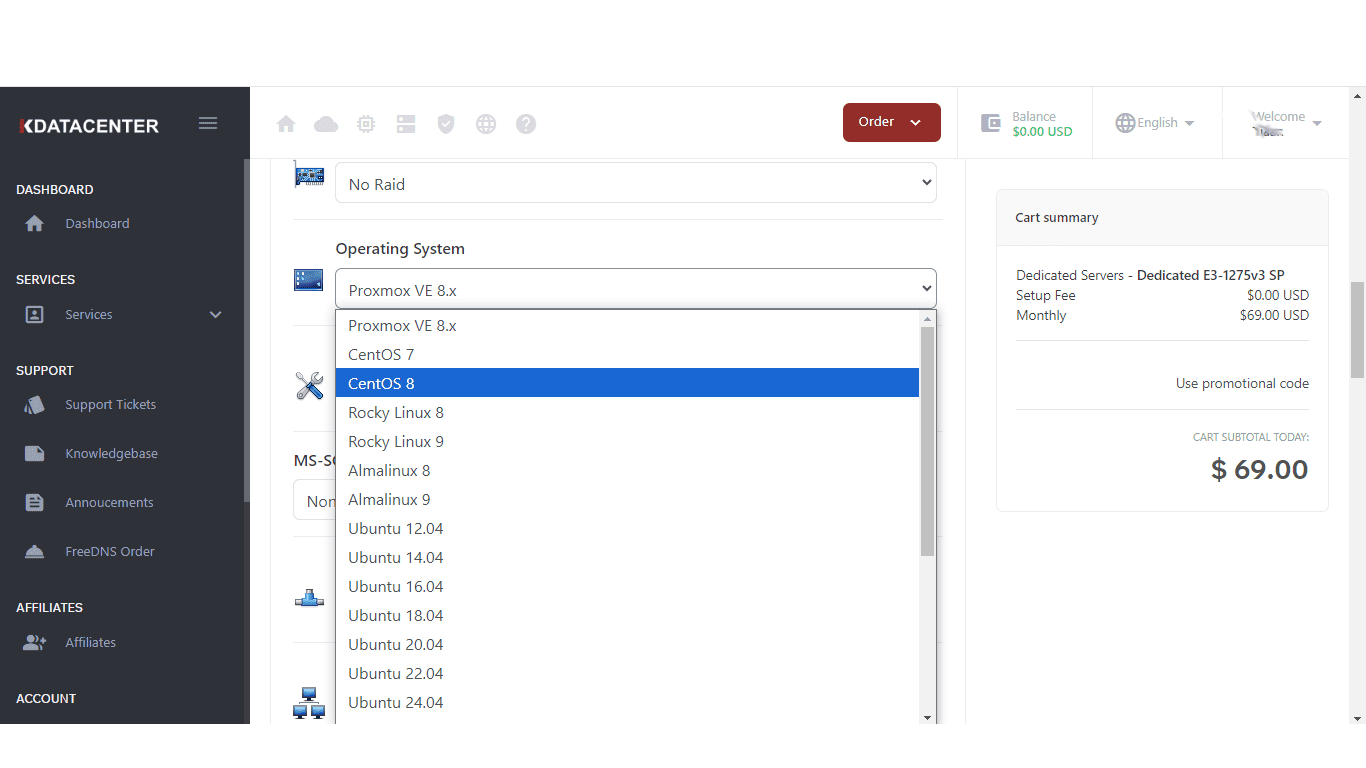Open the Order dropdown button
Viewport: 1366px width, 768px height.
pyautogui.click(x=892, y=122)
